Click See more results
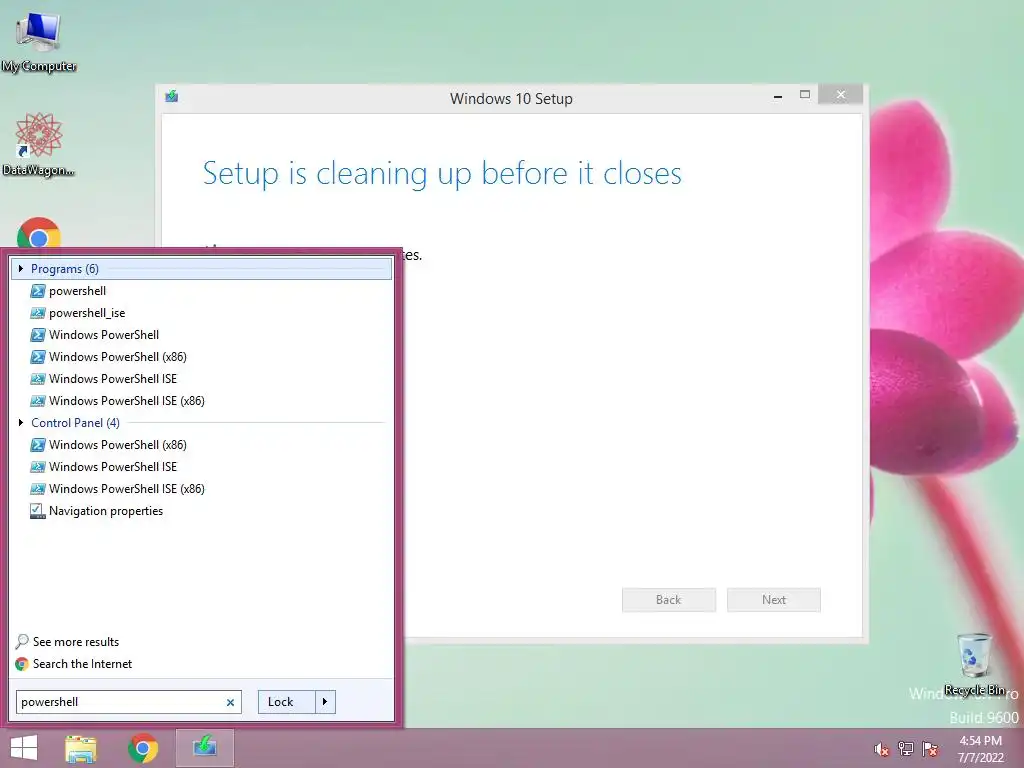The height and width of the screenshot is (768, 1024). click(76, 641)
